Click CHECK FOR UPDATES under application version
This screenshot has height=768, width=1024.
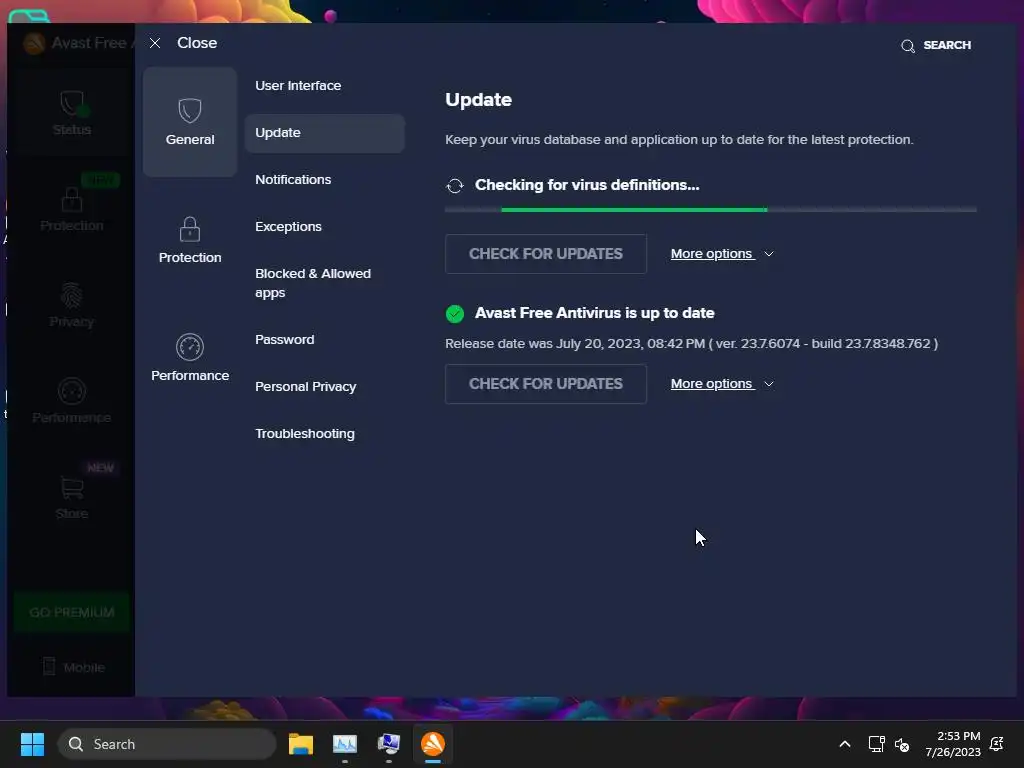(545, 384)
